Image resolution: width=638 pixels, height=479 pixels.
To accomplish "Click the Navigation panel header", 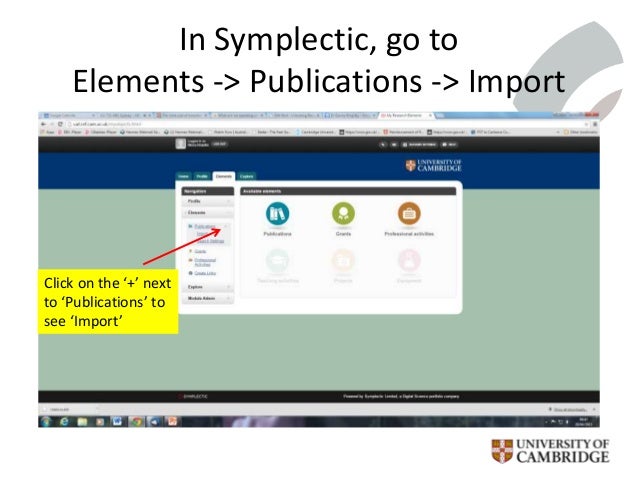I will point(208,191).
